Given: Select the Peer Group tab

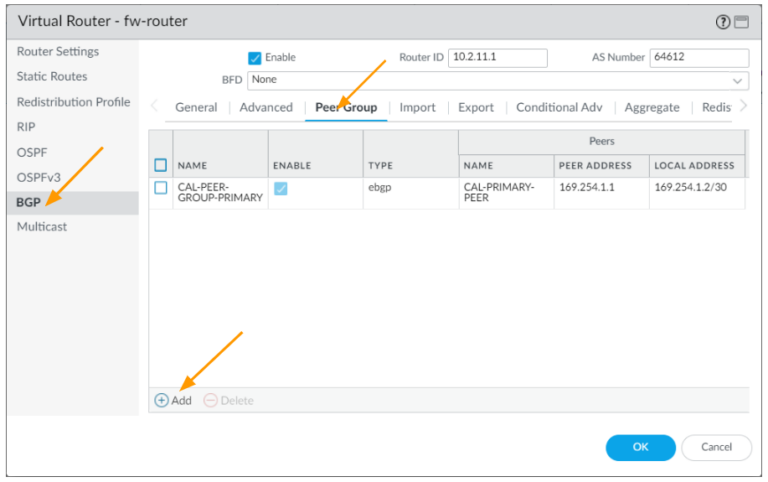Looking at the screenshot, I should pos(346,107).
